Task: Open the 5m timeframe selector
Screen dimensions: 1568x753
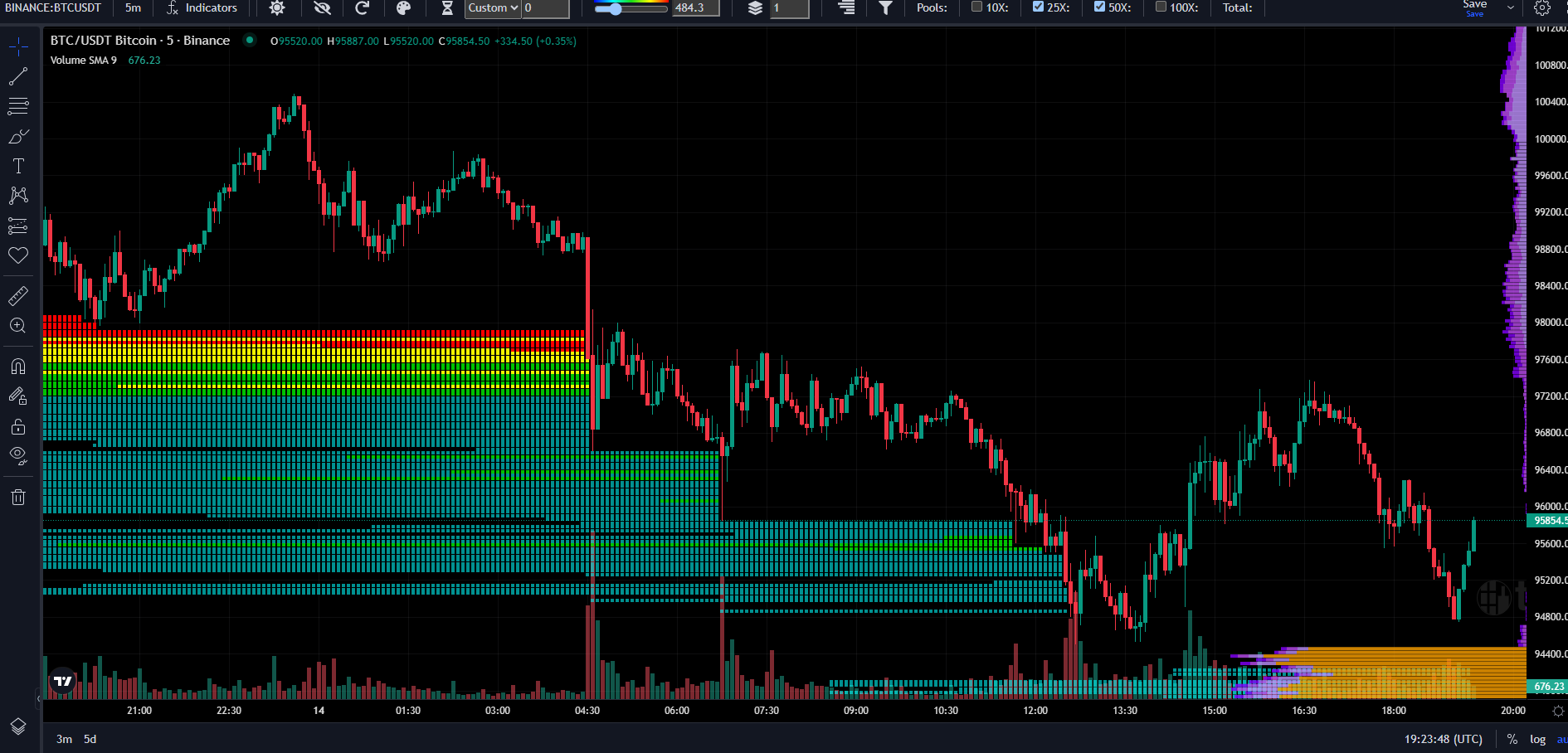Action: tap(133, 8)
